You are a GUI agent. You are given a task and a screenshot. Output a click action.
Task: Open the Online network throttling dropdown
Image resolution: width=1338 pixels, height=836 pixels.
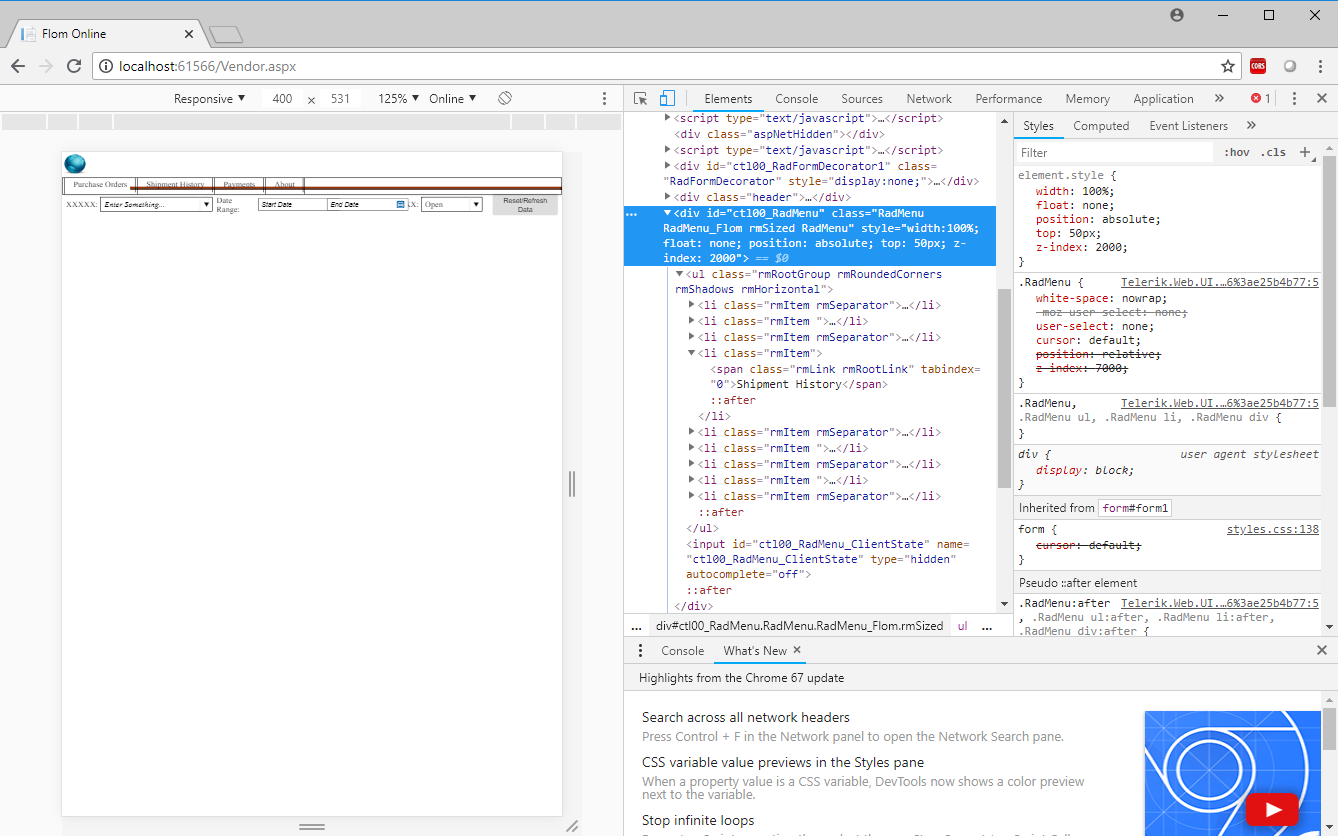pos(452,99)
